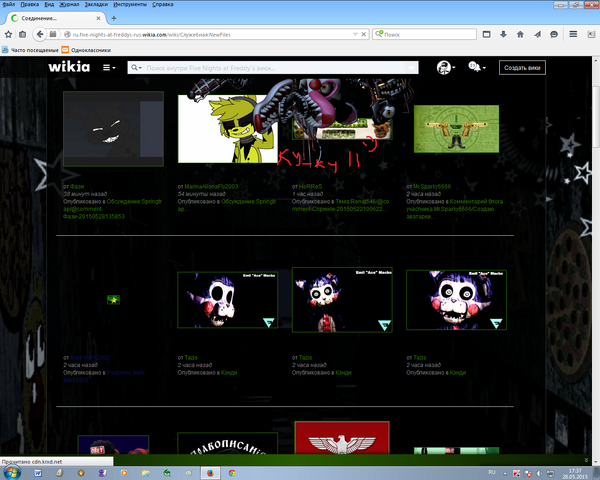Open Google Chrome from the taskbar
Viewport: 600px width, 480px height.
point(232,473)
